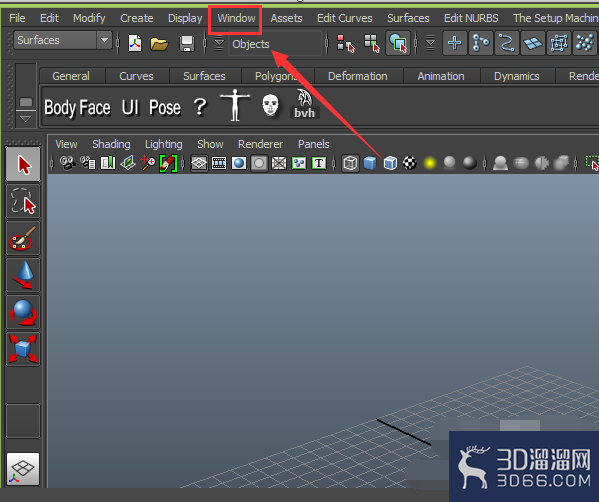Open the File menu

(17, 18)
